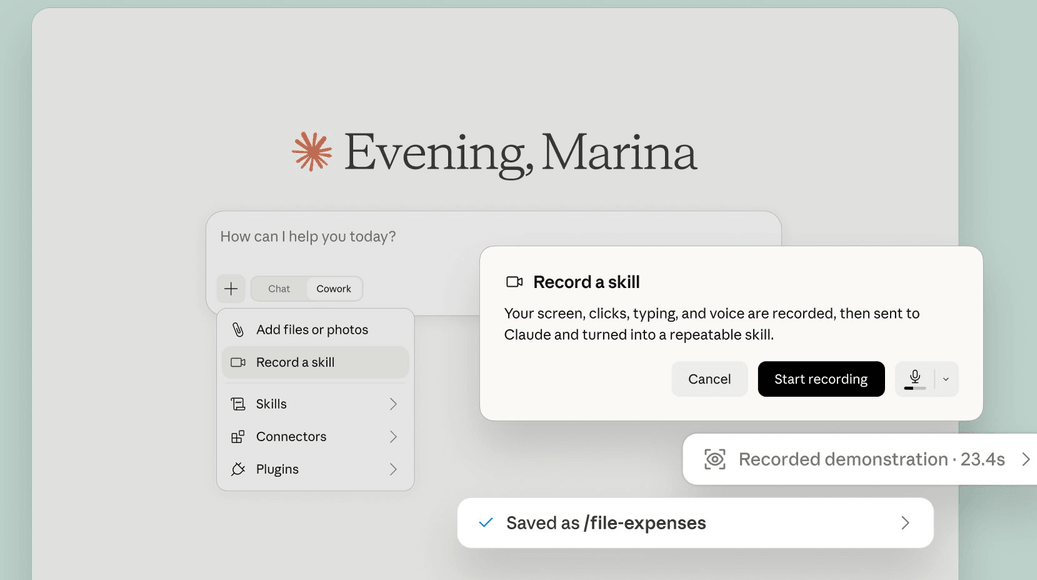Click the camera icon beside Record a skill menu item
The height and width of the screenshot is (580, 1037).
point(237,362)
